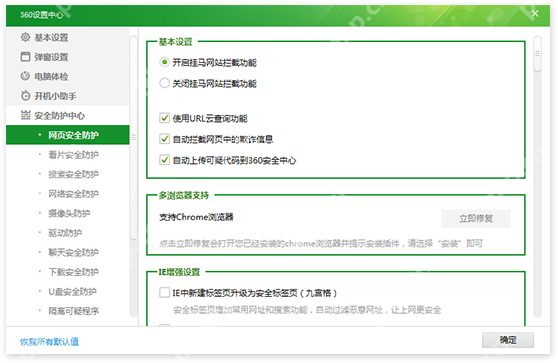This screenshot has height=363, width=558.
Task: Open 基本设置 in the sidebar
Action: 67,37
